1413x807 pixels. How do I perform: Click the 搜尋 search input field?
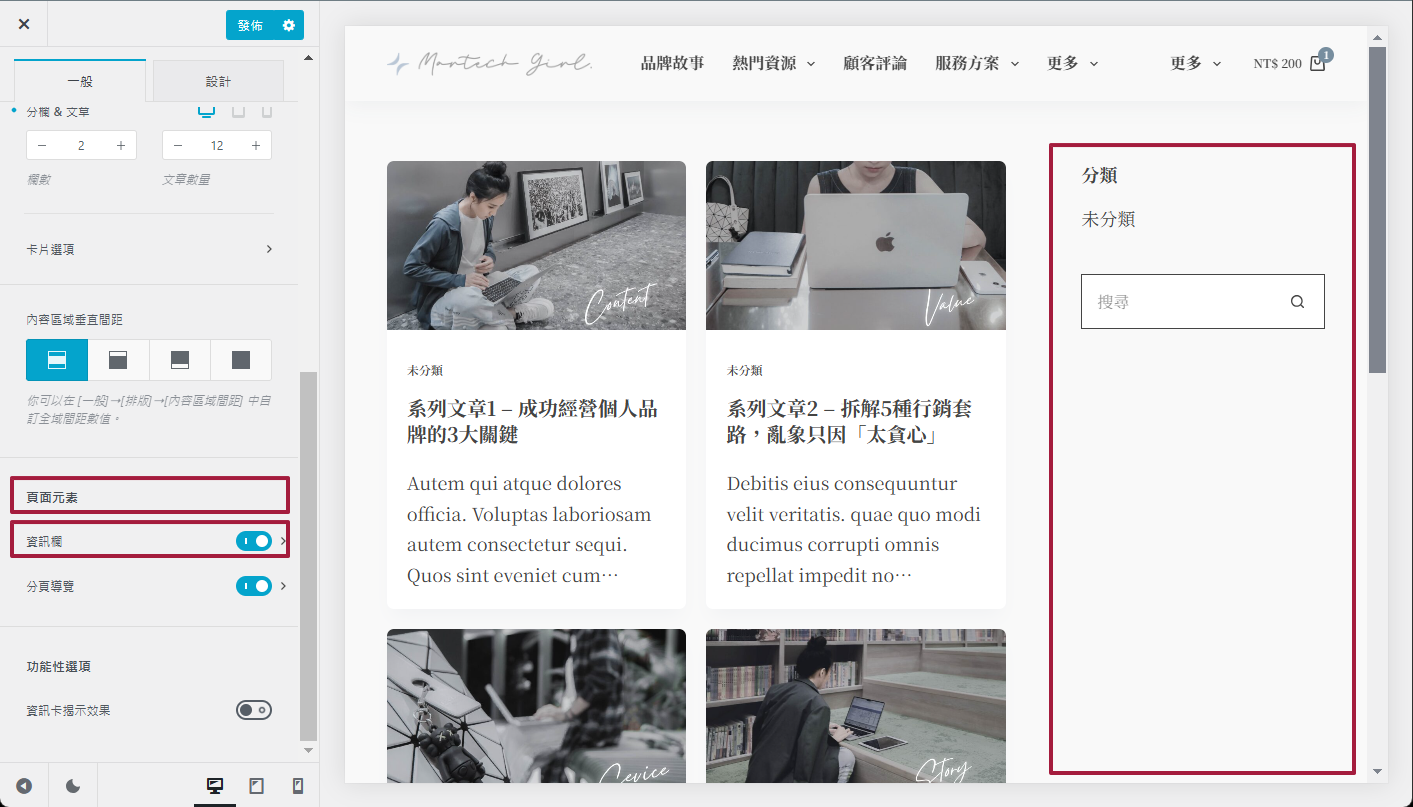click(1180, 301)
